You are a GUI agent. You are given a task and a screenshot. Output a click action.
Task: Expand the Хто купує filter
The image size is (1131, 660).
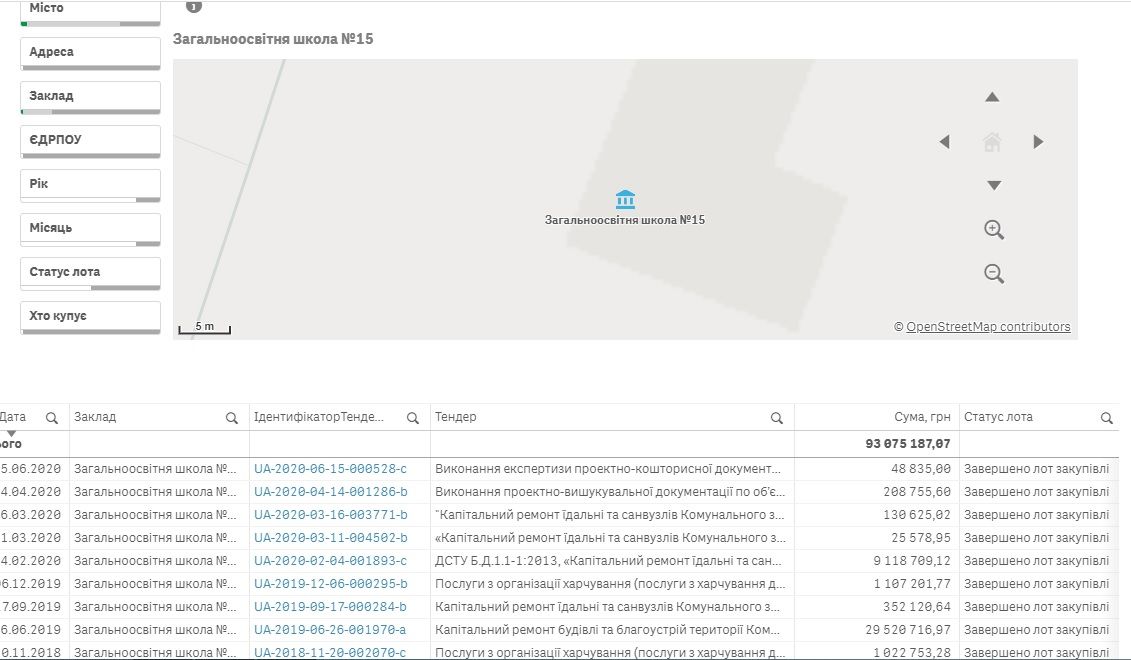pyautogui.click(x=90, y=316)
